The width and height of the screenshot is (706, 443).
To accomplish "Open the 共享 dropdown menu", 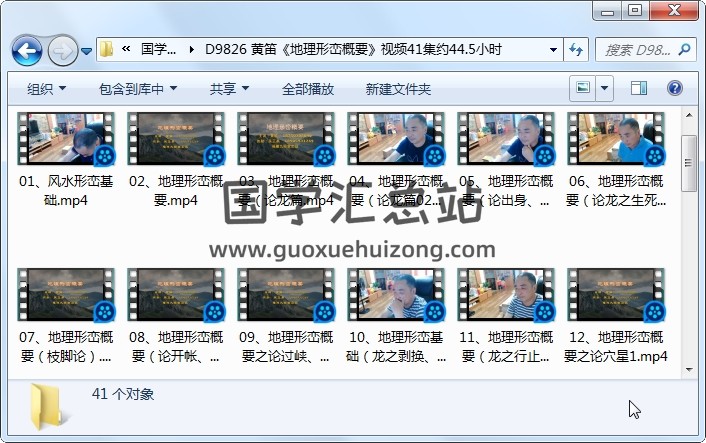I will tap(229, 89).
